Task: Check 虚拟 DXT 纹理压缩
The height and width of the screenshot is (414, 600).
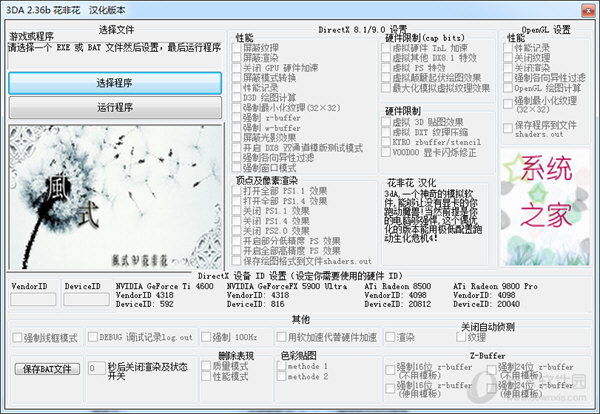Action: click(x=386, y=132)
